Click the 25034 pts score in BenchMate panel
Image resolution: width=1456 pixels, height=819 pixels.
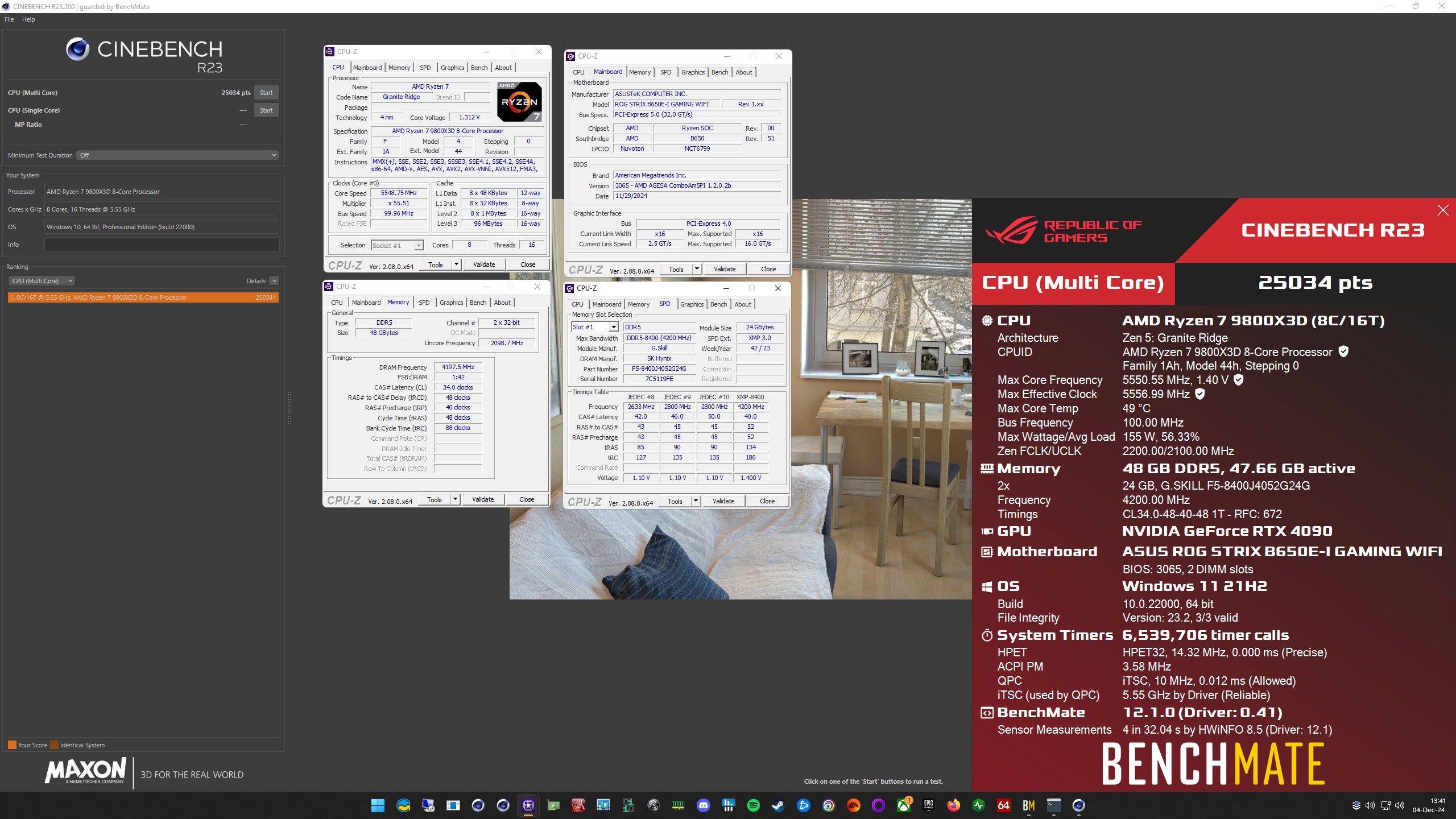pos(1316,283)
